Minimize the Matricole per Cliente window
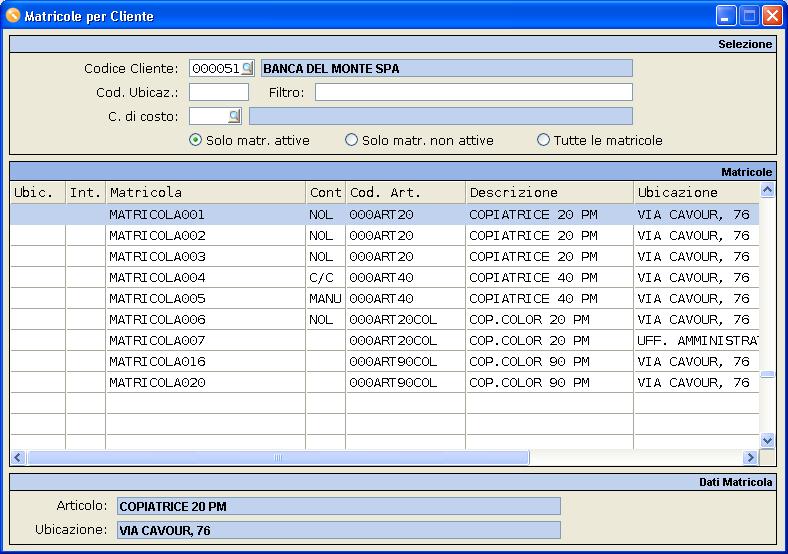 click(x=726, y=16)
